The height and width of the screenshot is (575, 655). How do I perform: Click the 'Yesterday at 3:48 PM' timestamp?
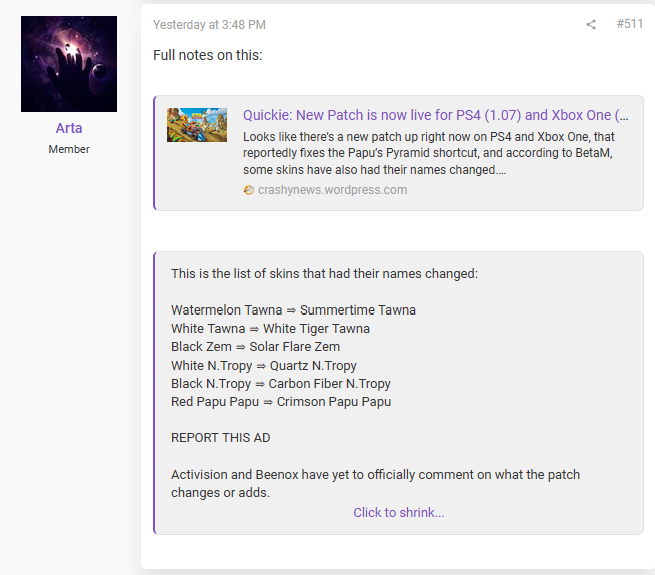pos(209,25)
